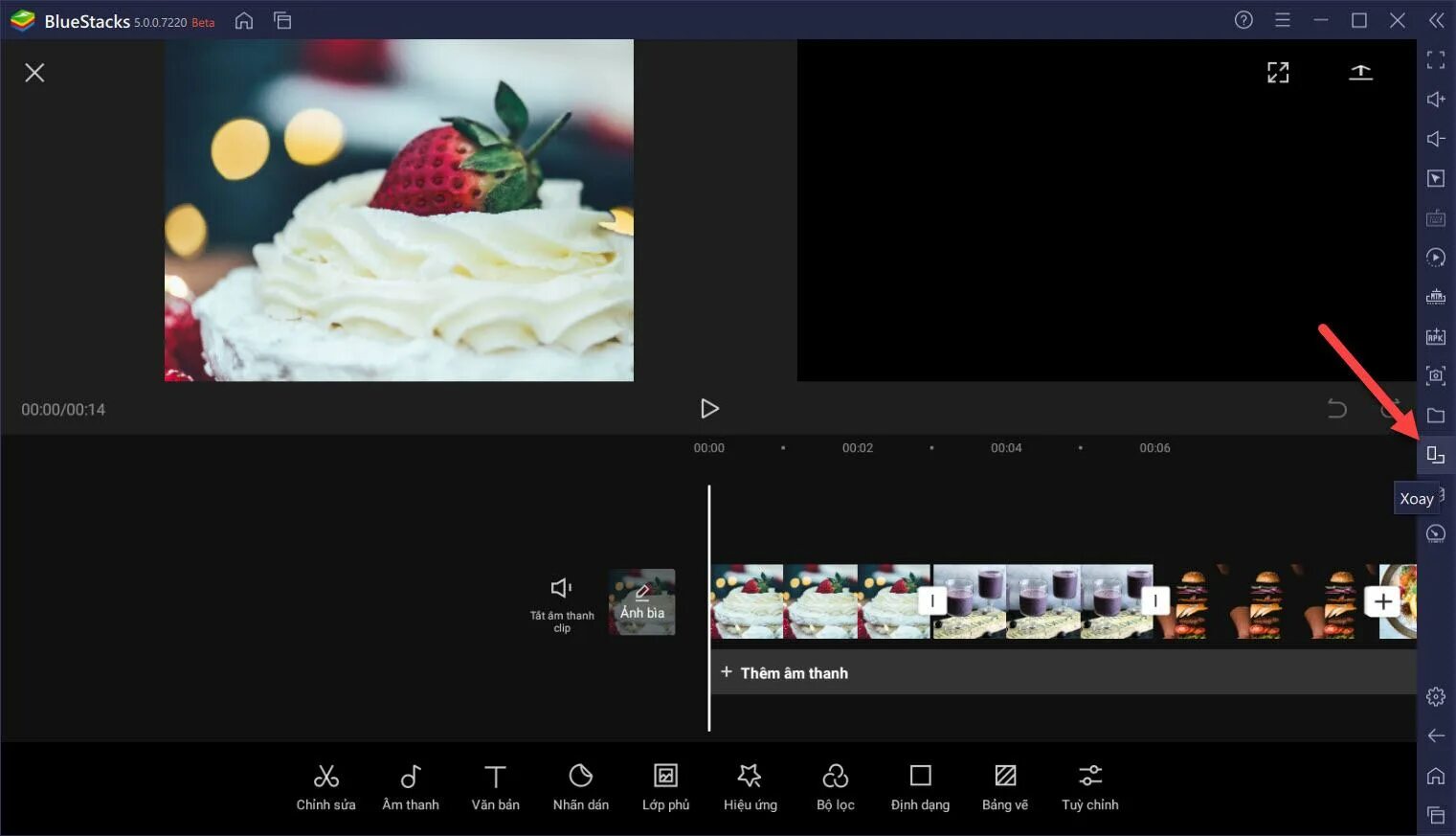This screenshot has height=836, width=1456.
Task: Click the 00:06 mark on the timeline ruler
Action: click(1154, 448)
